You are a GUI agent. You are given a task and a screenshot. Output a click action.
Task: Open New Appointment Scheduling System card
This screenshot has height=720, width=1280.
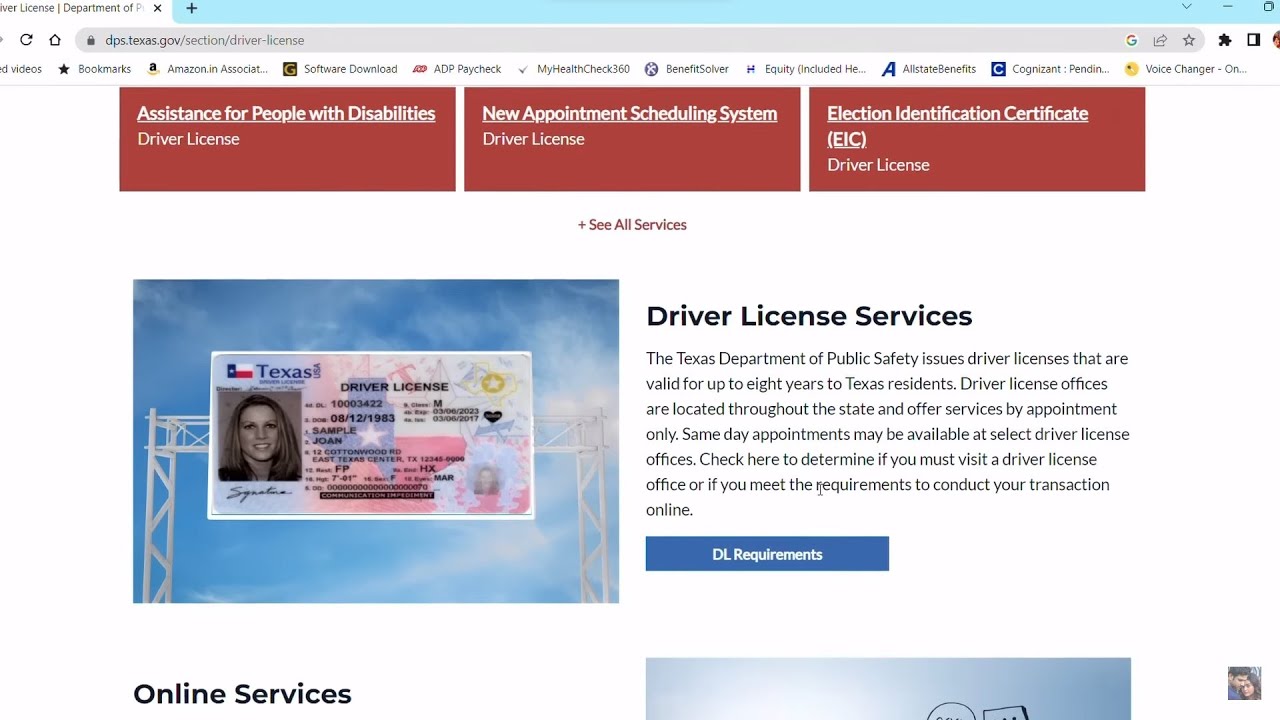pyautogui.click(x=630, y=114)
